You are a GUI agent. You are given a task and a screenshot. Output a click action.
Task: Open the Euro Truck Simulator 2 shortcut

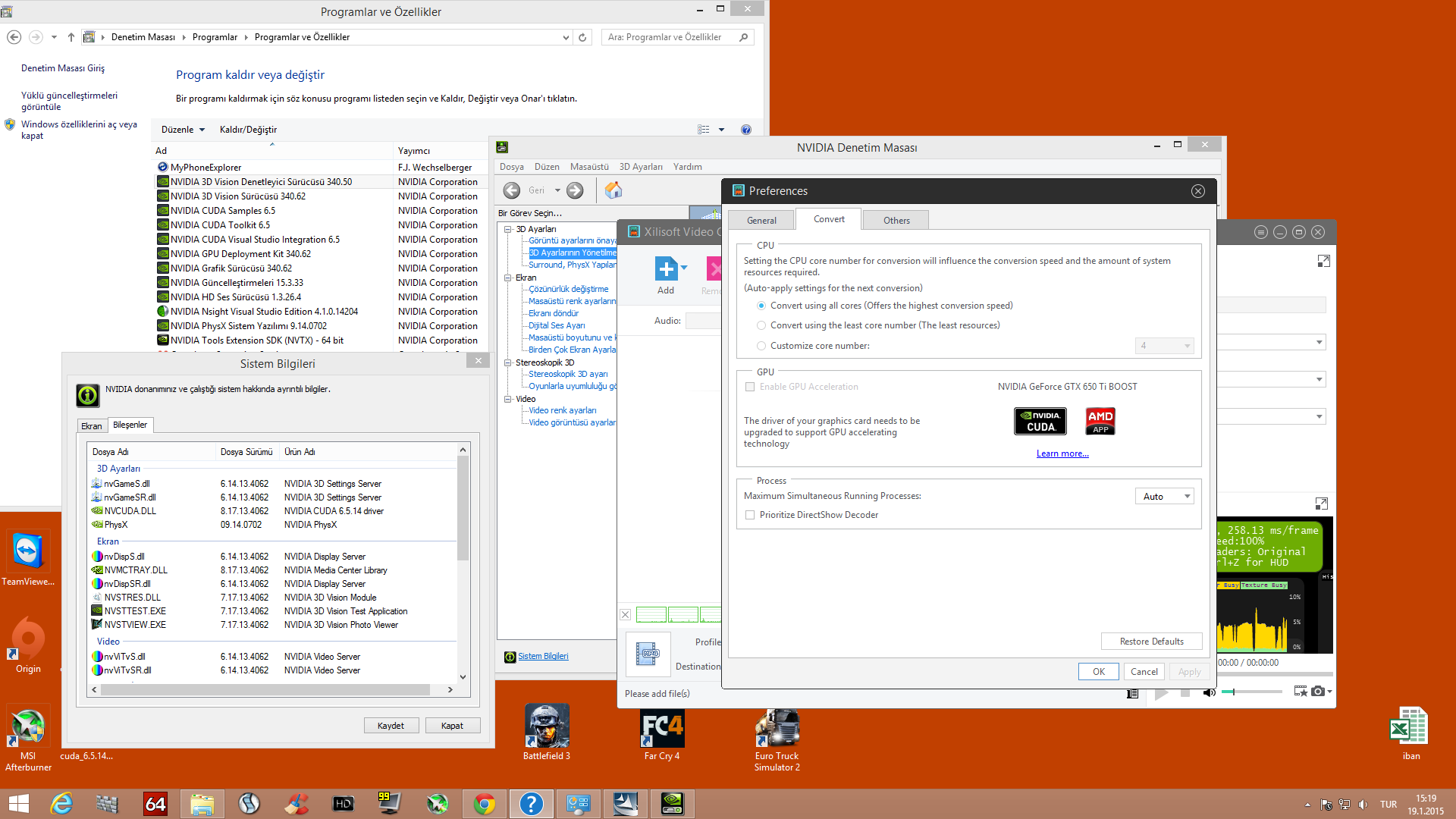(777, 739)
